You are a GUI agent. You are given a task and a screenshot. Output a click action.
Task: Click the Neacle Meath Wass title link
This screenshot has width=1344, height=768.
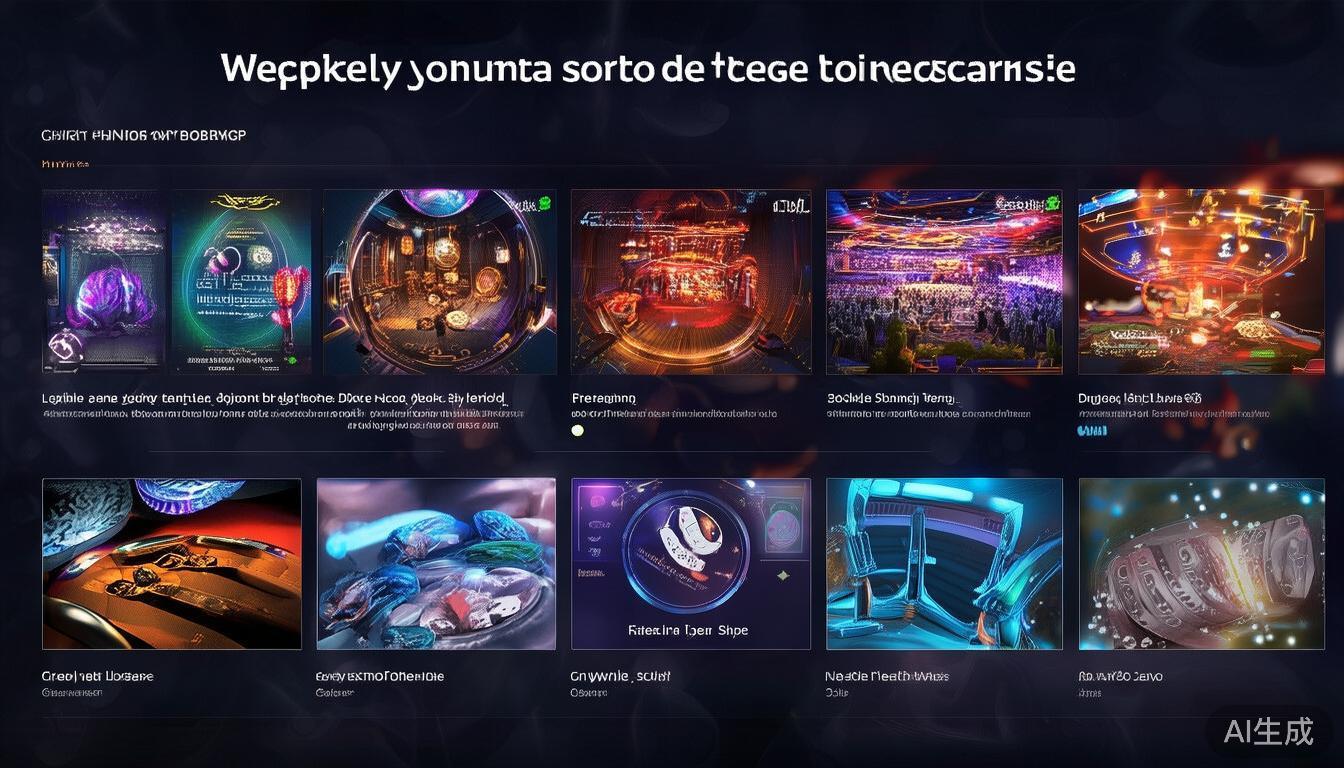tap(887, 676)
